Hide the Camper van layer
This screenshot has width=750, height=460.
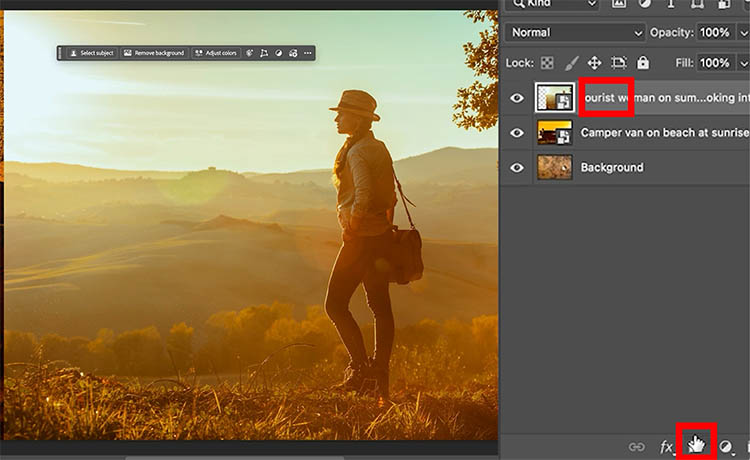tap(517, 132)
